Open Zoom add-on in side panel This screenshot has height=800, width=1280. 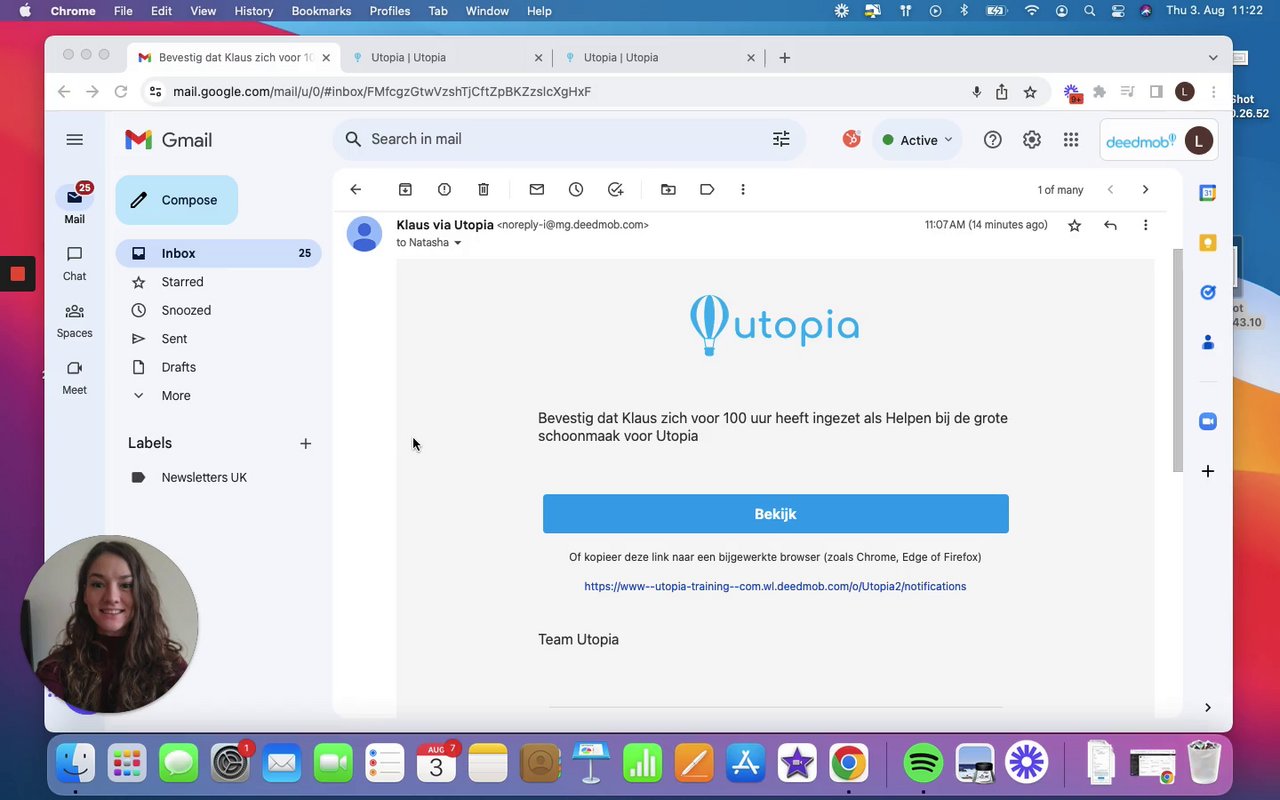coord(1208,422)
